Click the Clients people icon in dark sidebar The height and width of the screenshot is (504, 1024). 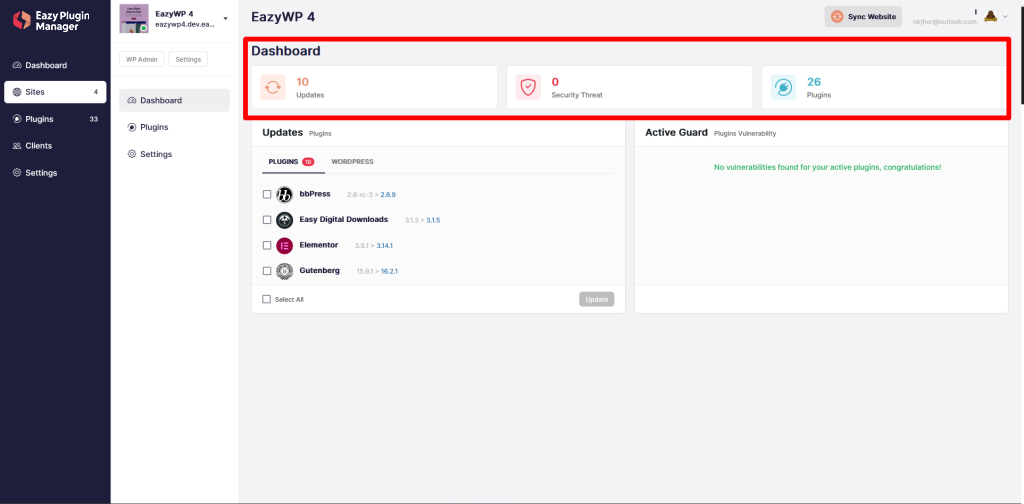[x=17, y=146]
